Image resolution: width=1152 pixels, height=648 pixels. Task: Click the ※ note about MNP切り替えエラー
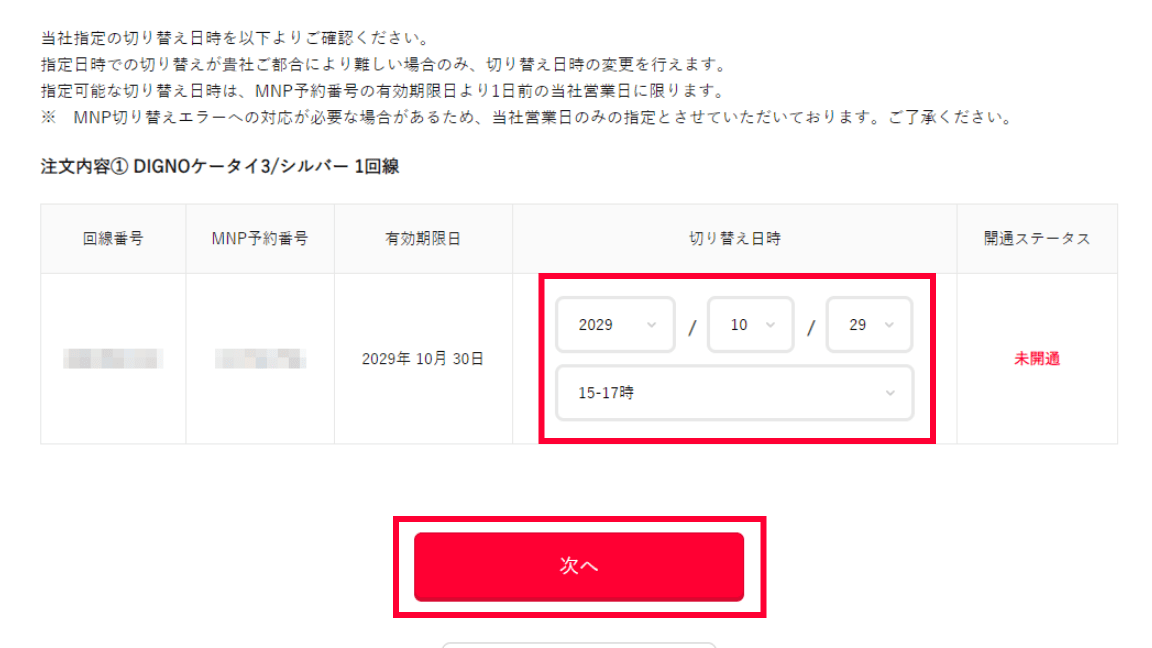[x=527, y=118]
